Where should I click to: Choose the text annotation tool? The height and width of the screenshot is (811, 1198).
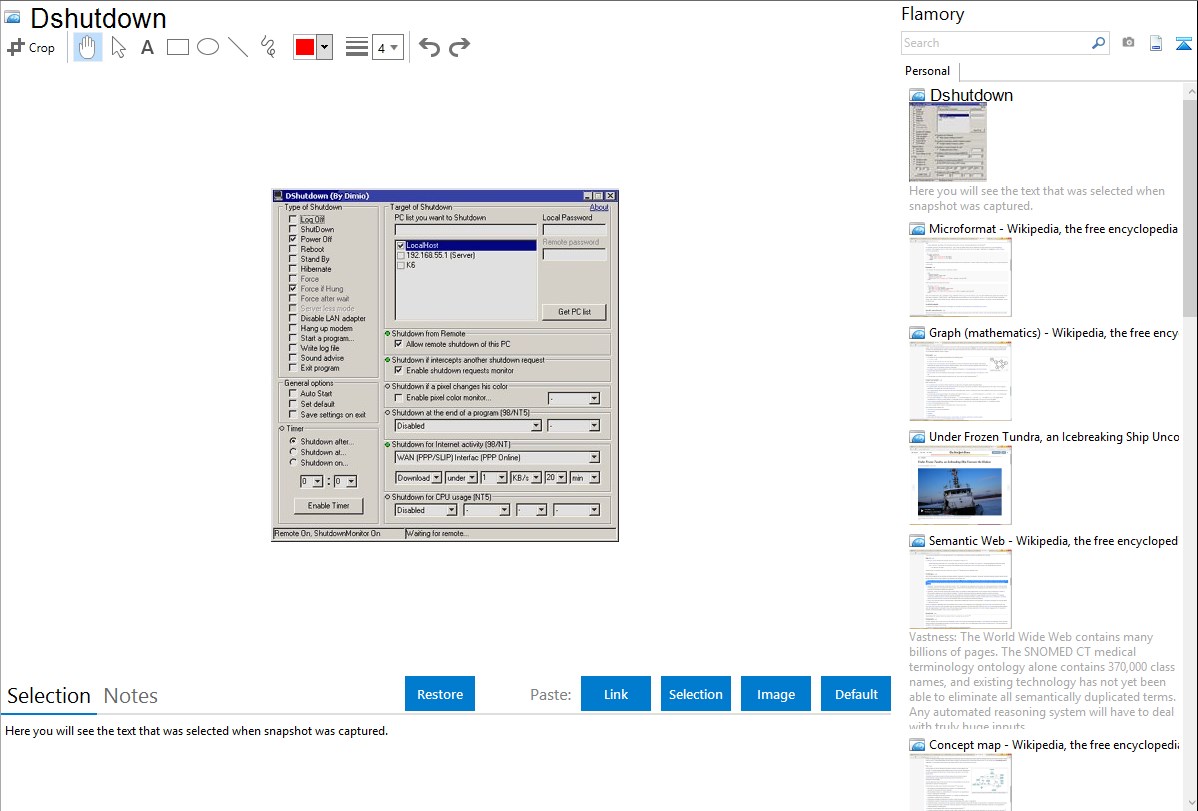pyautogui.click(x=147, y=47)
